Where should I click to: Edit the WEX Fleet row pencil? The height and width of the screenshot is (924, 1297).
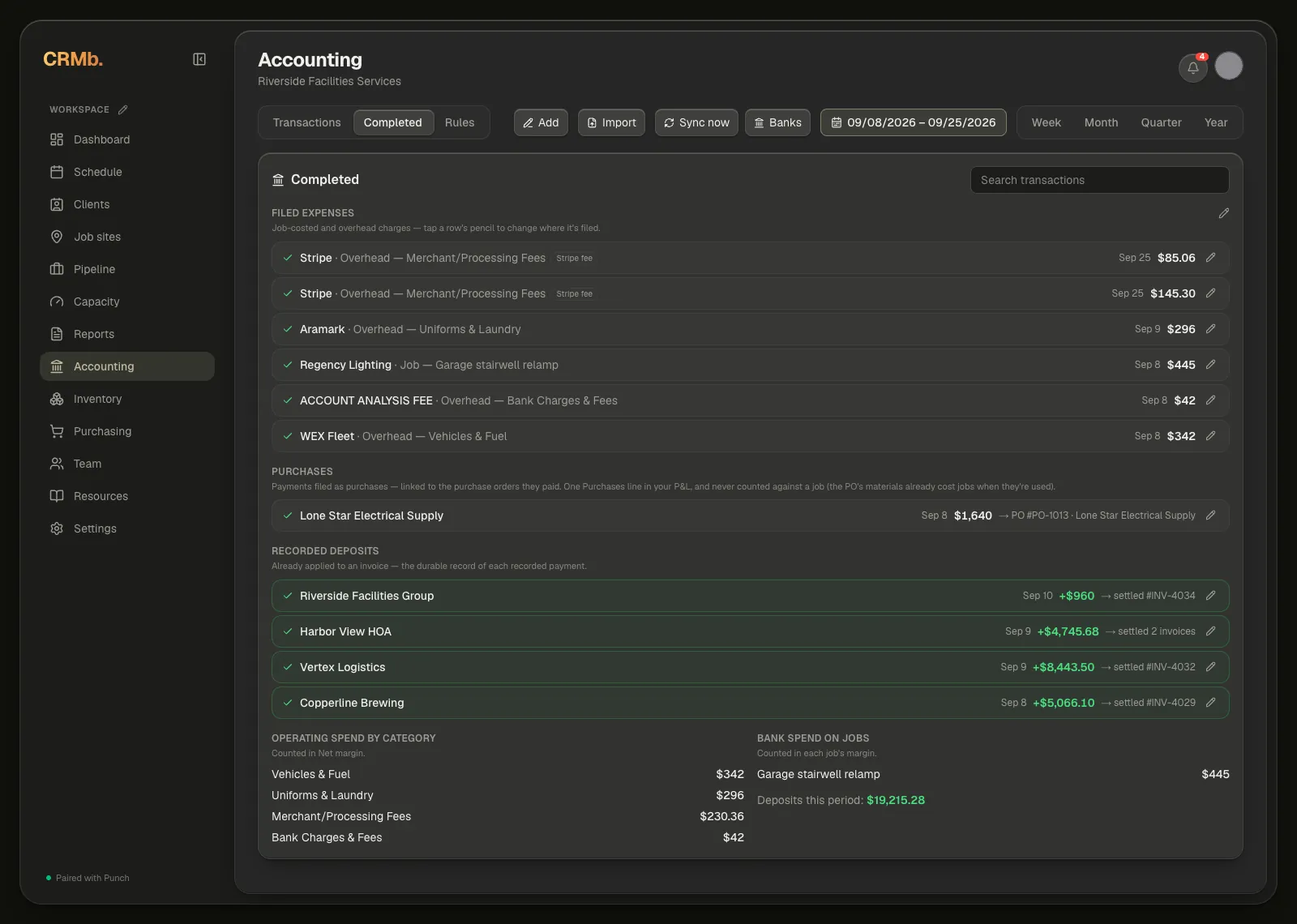(x=1210, y=436)
